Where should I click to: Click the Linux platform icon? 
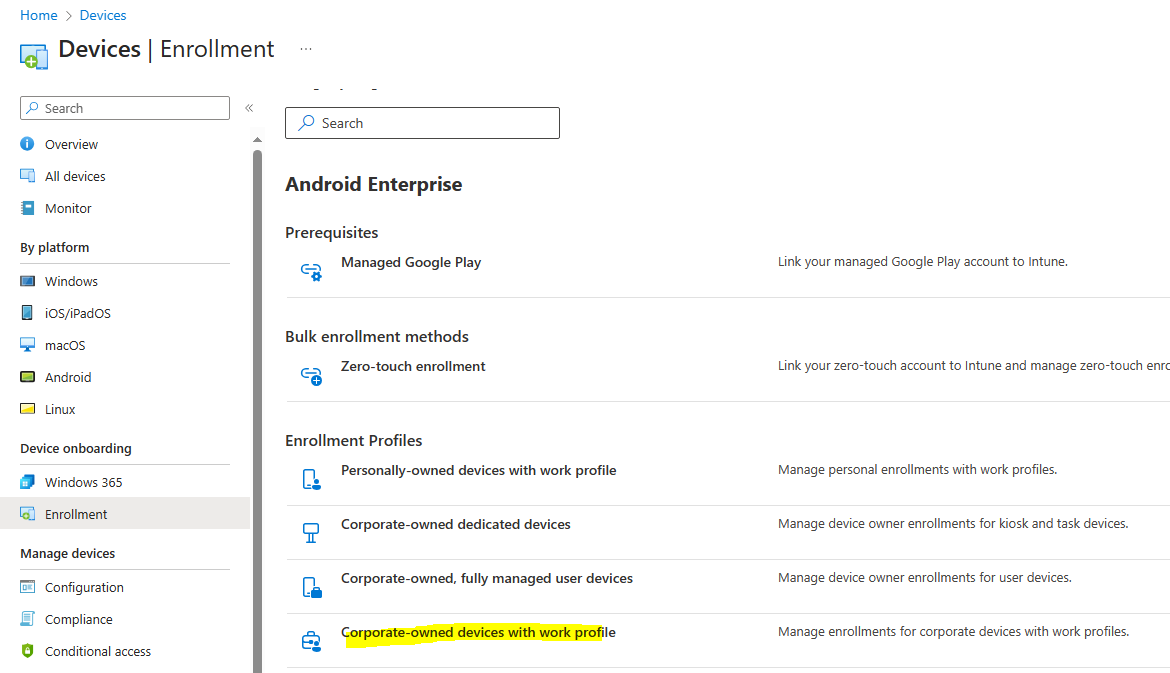pyautogui.click(x=30, y=409)
